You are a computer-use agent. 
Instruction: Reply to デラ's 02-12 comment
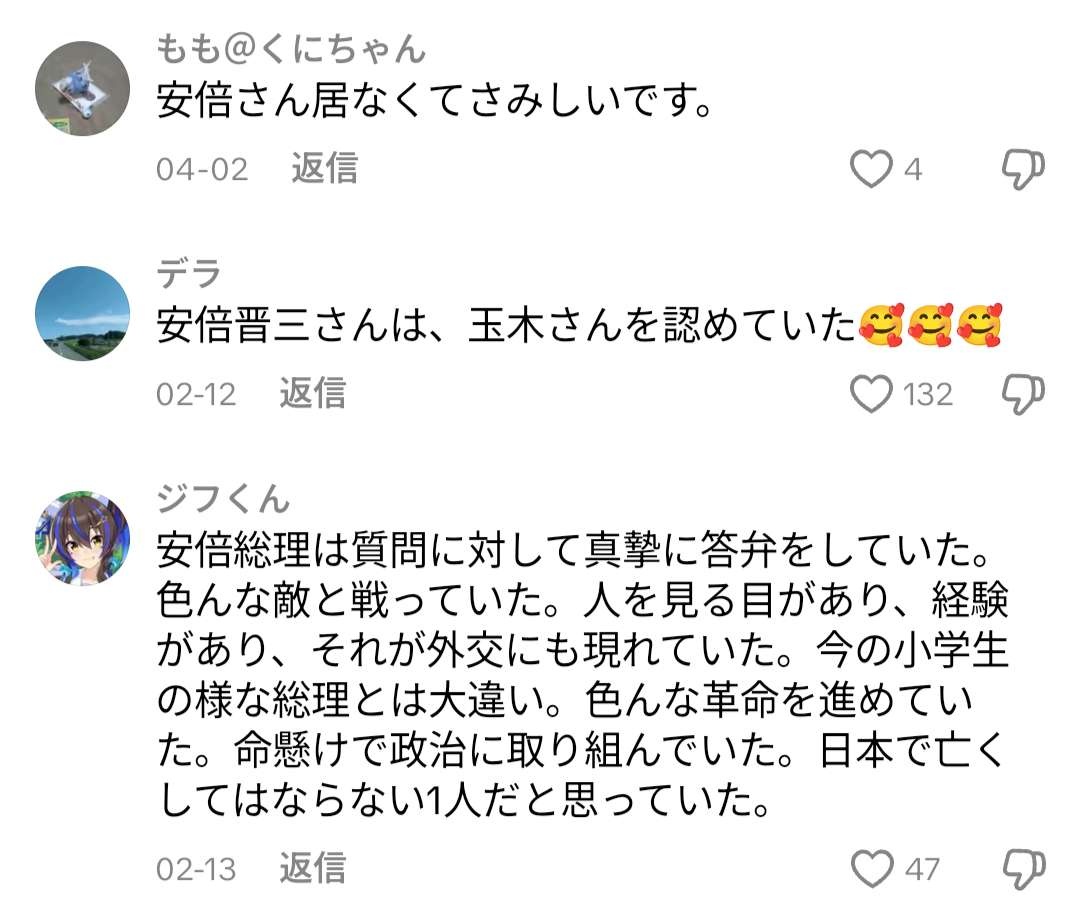312,394
